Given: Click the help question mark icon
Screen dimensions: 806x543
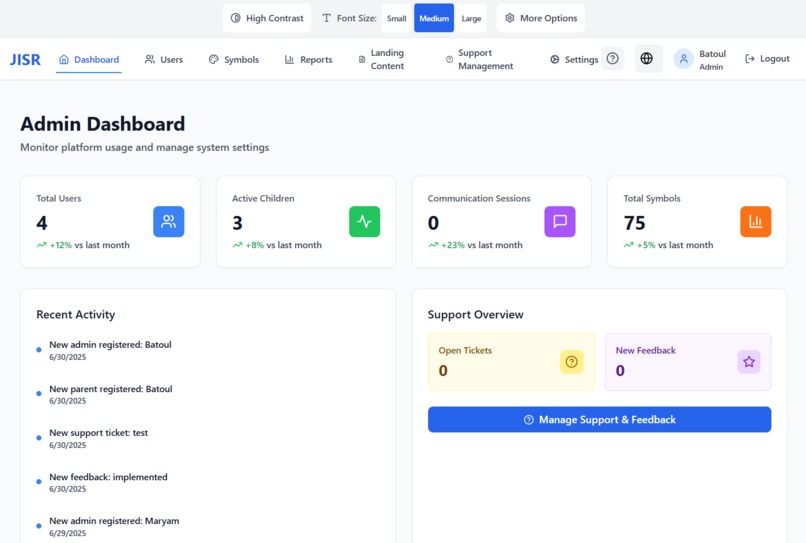Looking at the screenshot, I should tap(612, 59).
